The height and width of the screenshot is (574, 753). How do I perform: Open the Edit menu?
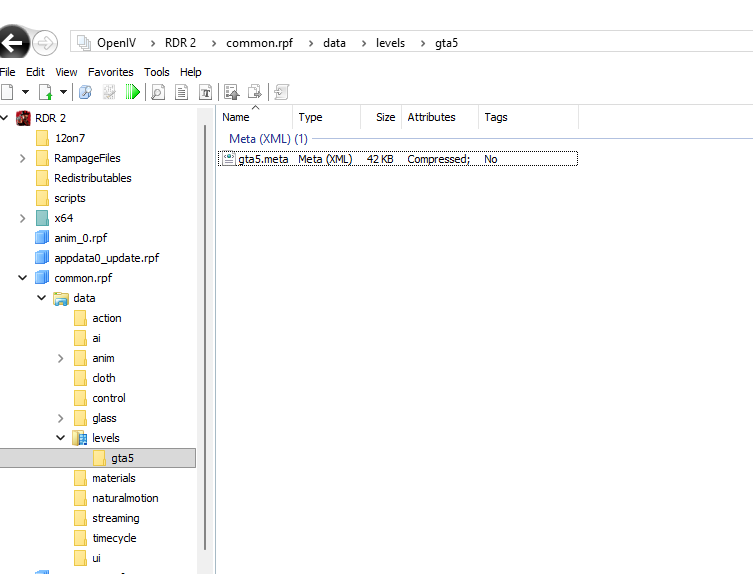point(35,72)
